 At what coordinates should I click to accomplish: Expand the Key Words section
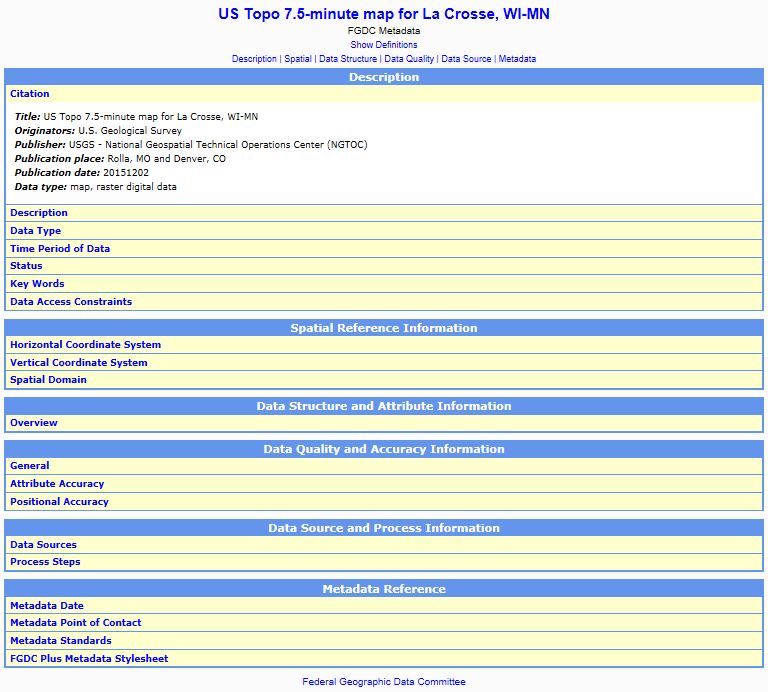37,284
